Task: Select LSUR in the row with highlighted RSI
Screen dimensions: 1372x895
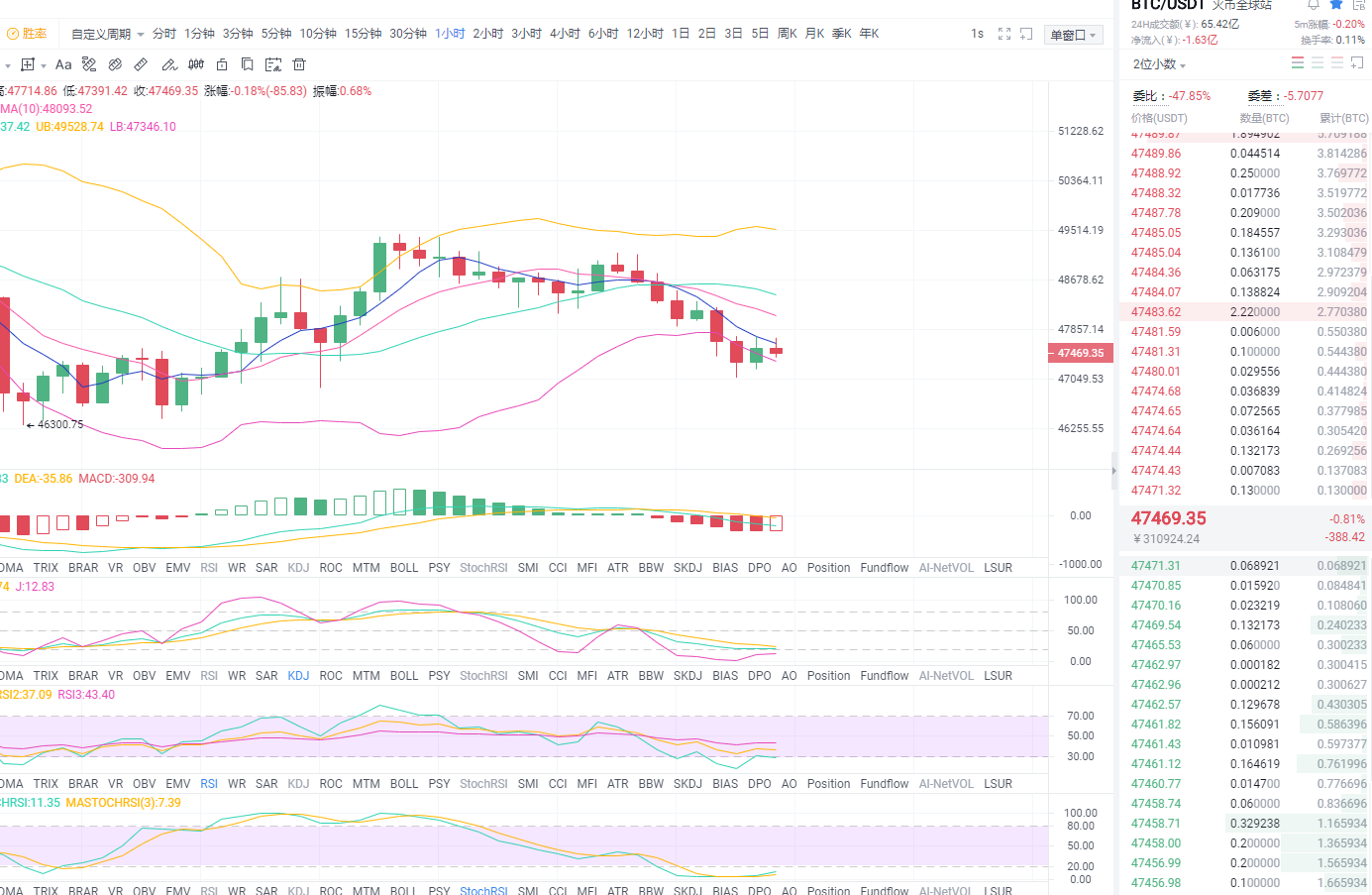Action: (999, 784)
